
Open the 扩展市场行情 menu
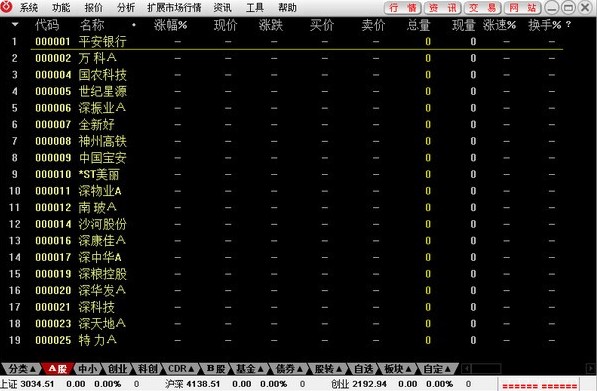pyautogui.click(x=174, y=7)
